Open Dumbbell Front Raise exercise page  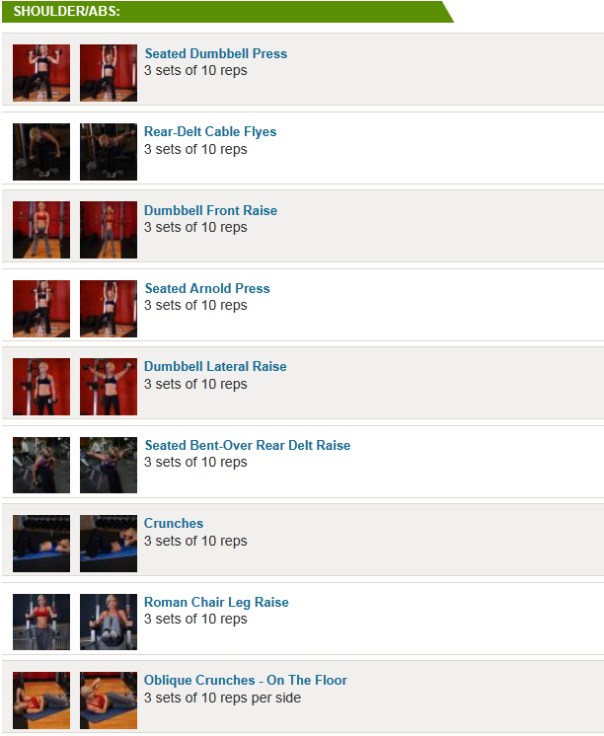210,211
